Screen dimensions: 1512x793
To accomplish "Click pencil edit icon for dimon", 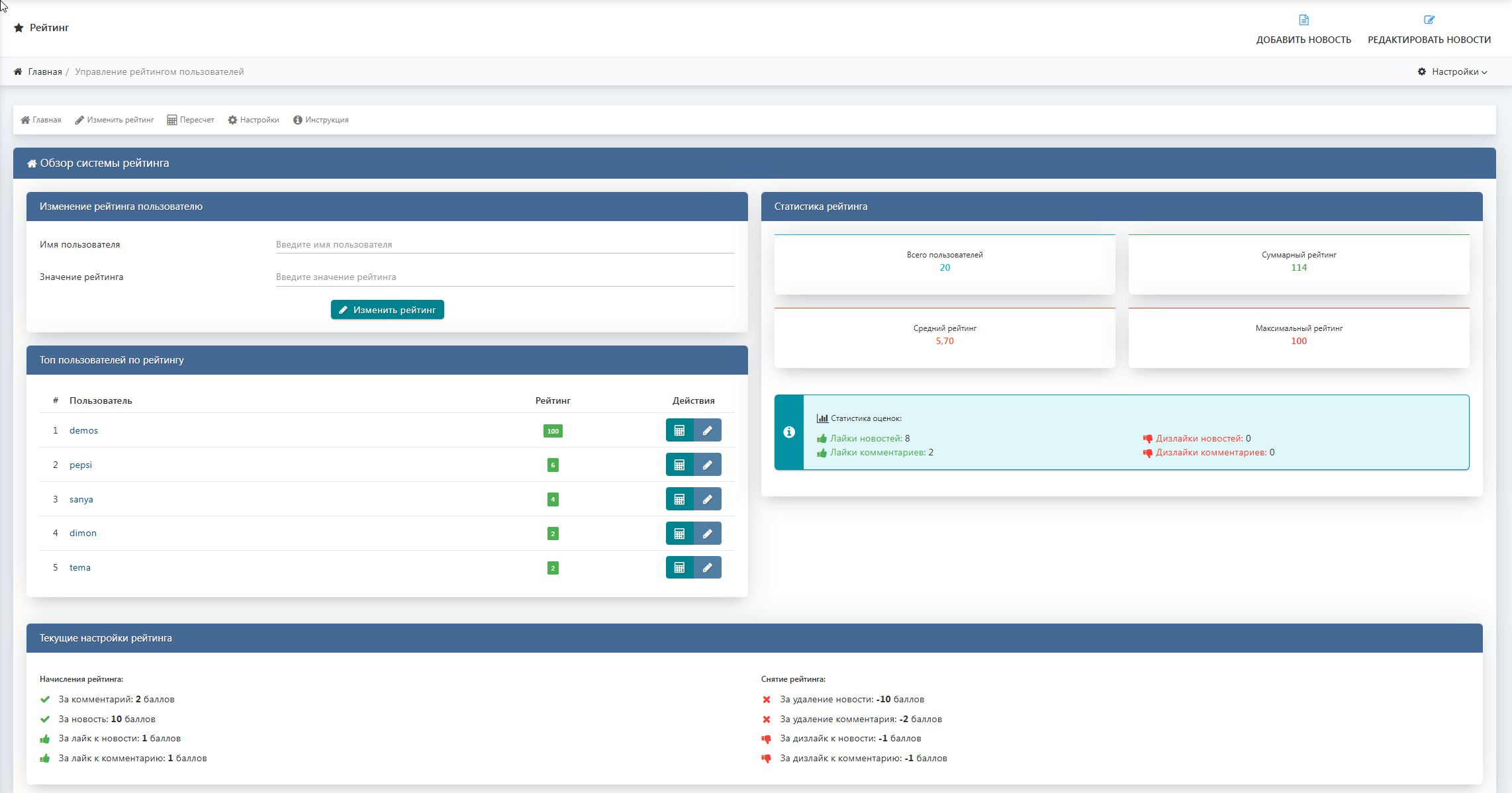I will [707, 534].
